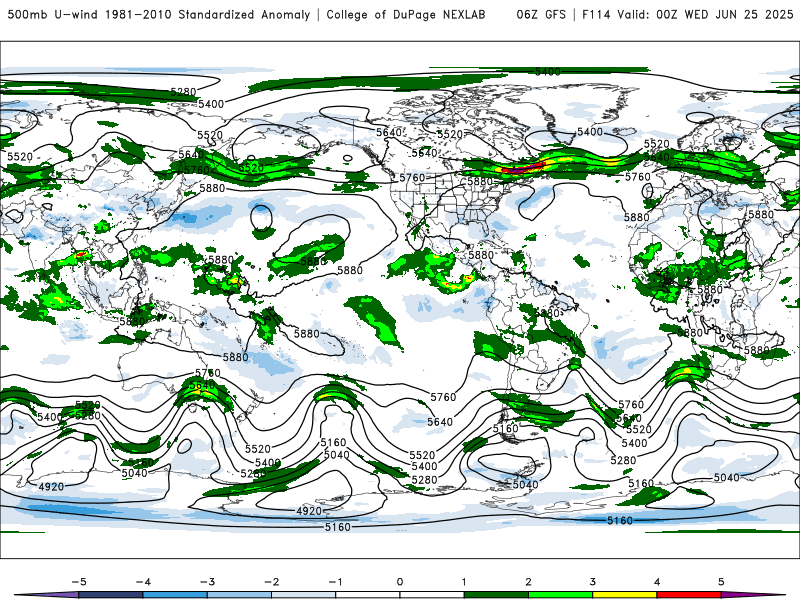The image size is (800, 600).
Task: Click the dark navy -5 to -4 colorbar segment
Action: [111, 595]
